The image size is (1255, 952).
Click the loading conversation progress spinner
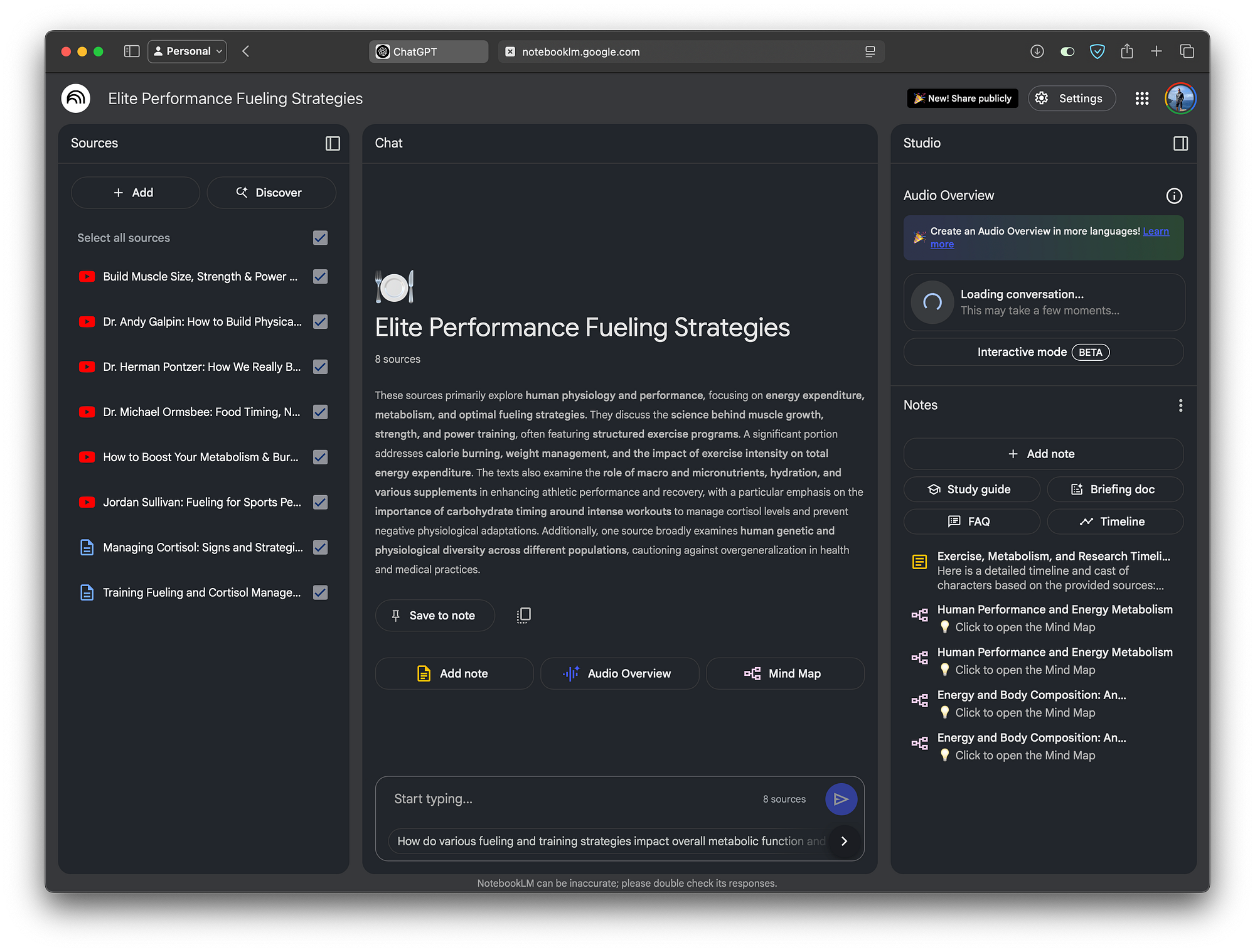[x=932, y=302]
